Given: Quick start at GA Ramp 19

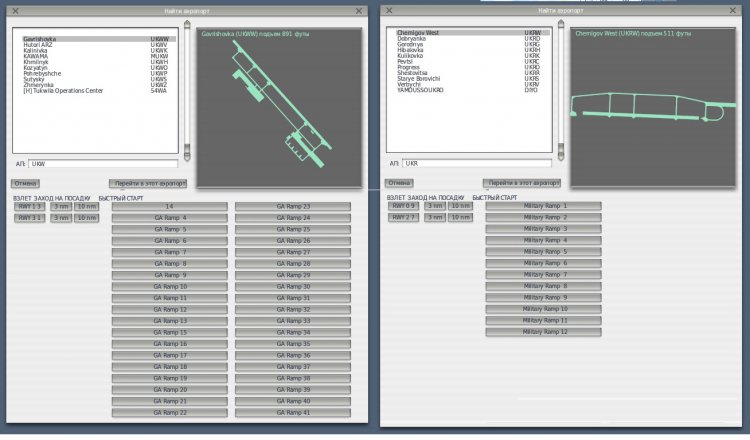Looking at the screenshot, I should (x=170, y=379).
